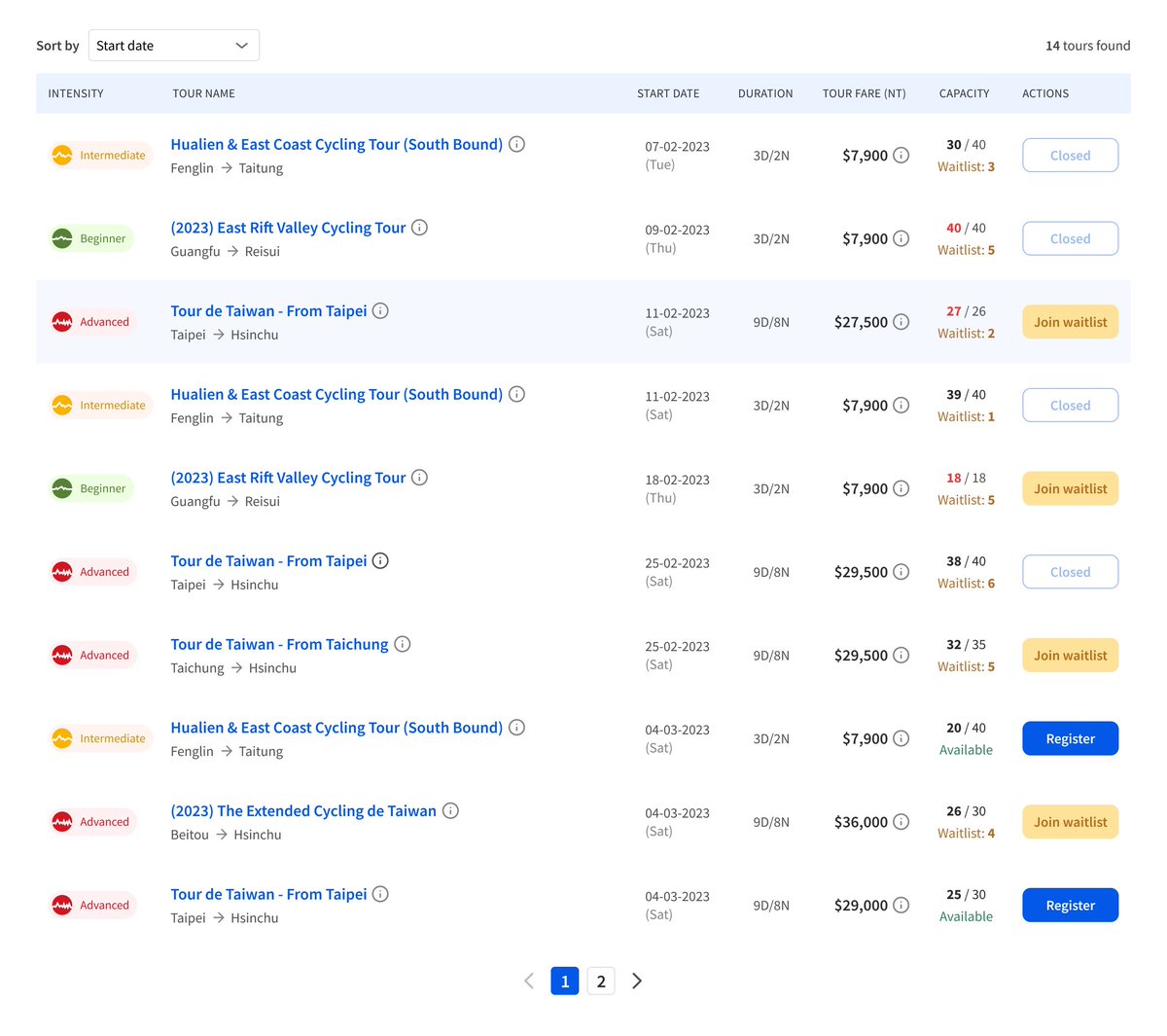Viewport: 1167px width, 1036px height.
Task: Go to previous page with left chevron
Action: click(529, 981)
